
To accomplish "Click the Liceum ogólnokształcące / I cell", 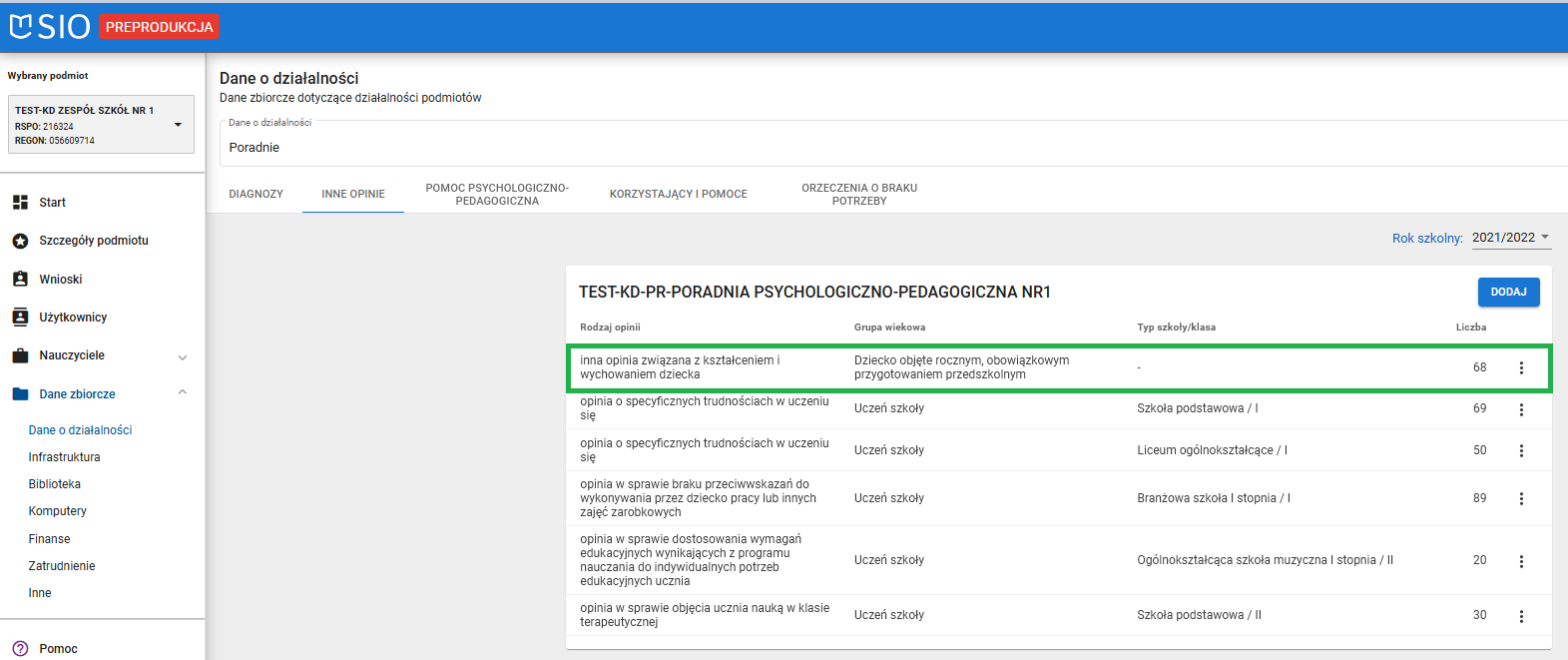I will (x=1212, y=450).
